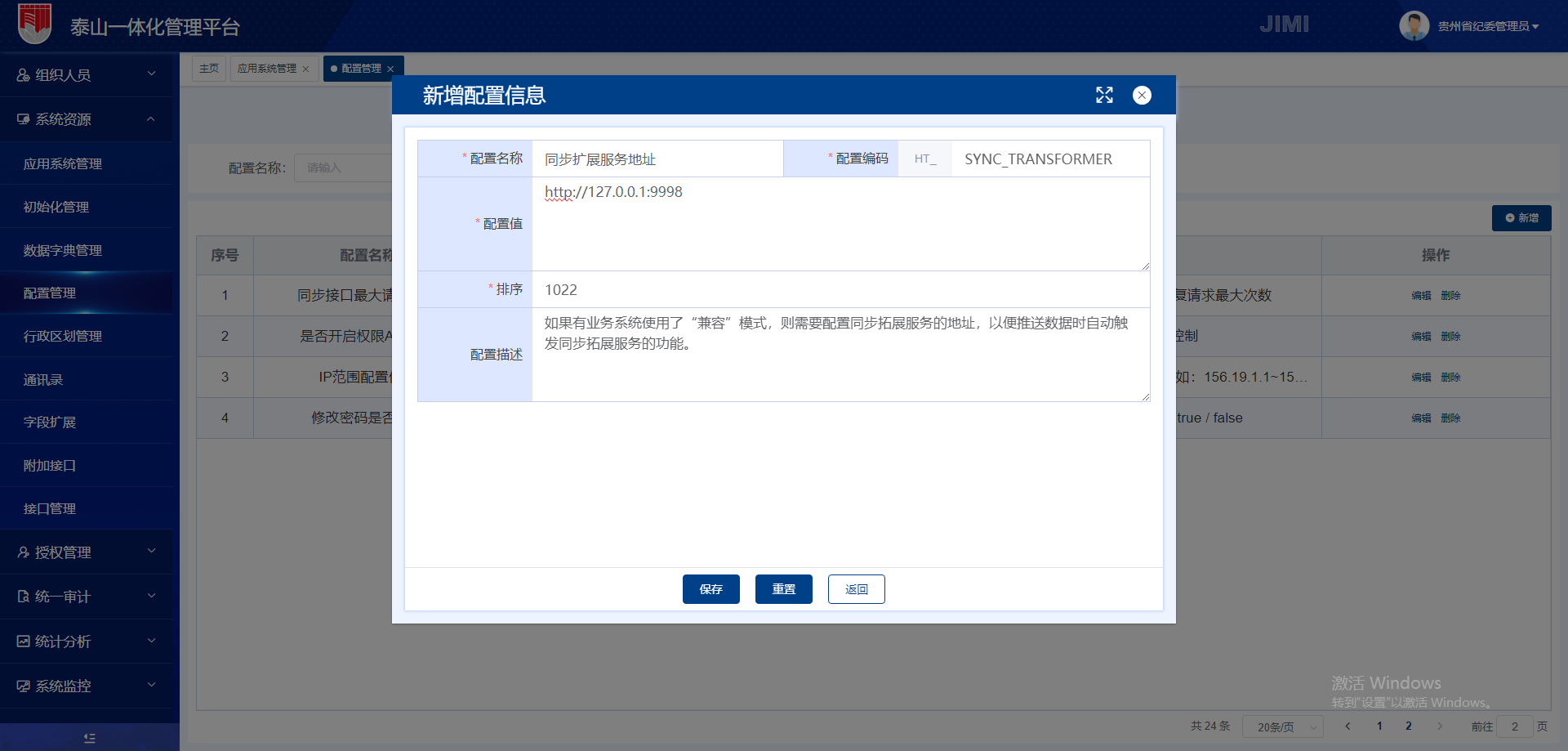Click the 重置 button
The image size is (1568, 751).
coord(784,589)
